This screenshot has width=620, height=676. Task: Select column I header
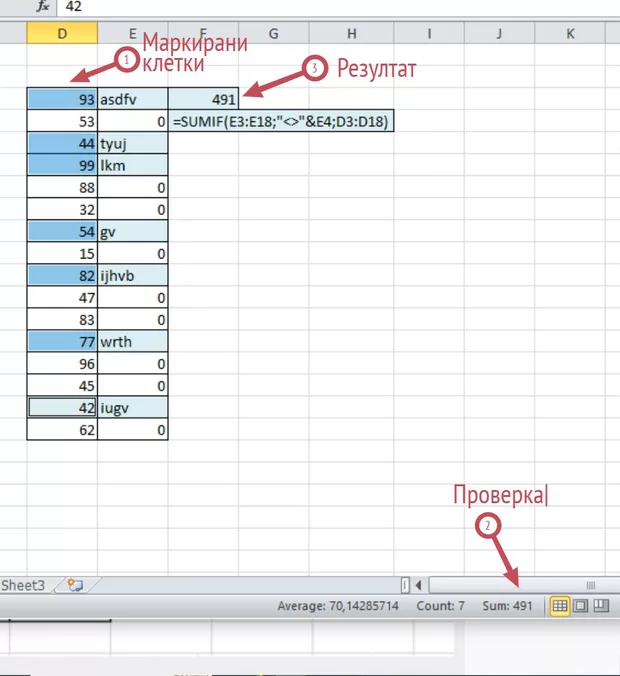tap(429, 33)
